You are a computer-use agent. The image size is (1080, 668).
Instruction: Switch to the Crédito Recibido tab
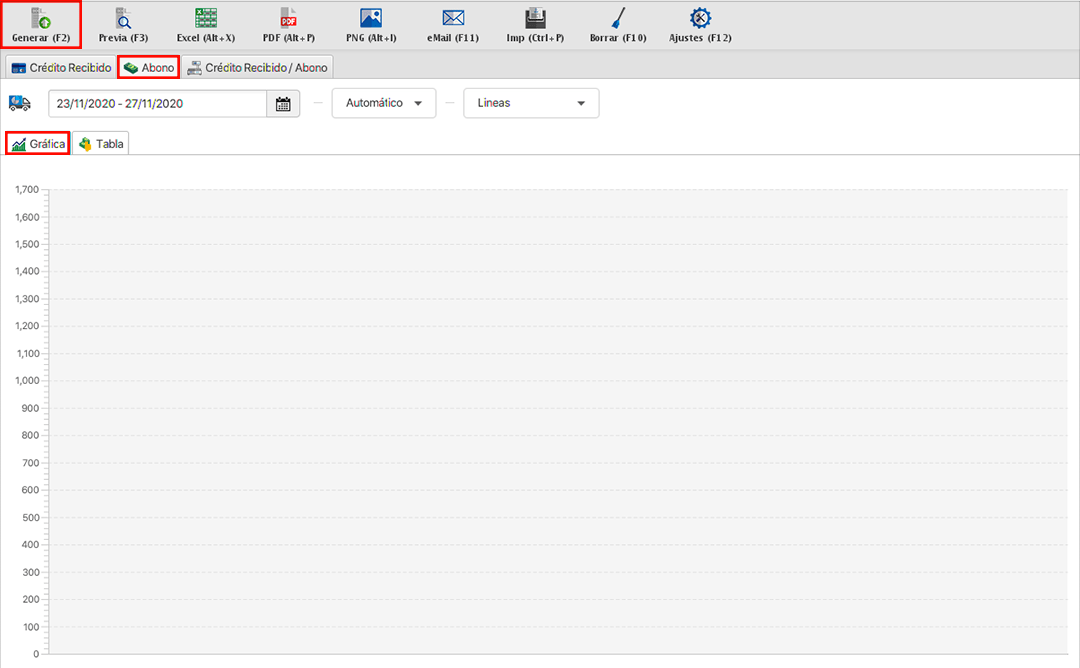(60, 67)
